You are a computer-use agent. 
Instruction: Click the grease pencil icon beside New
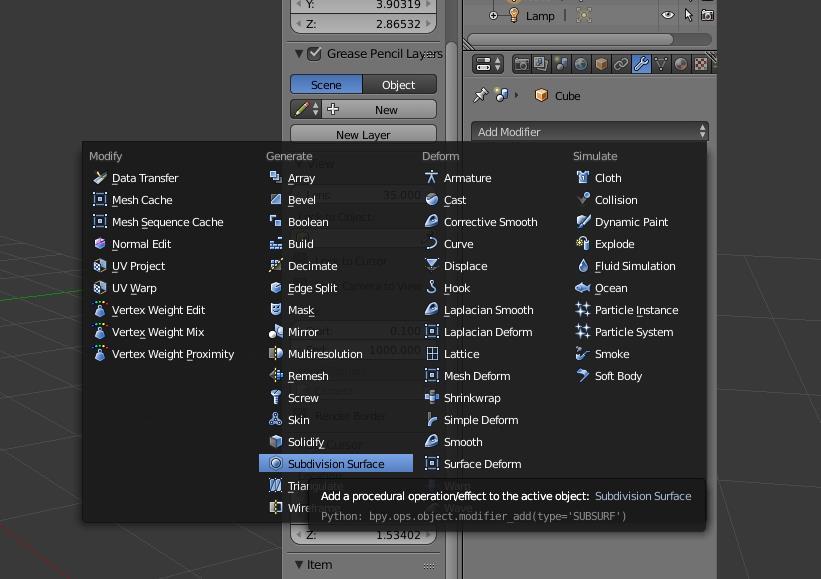[302, 109]
